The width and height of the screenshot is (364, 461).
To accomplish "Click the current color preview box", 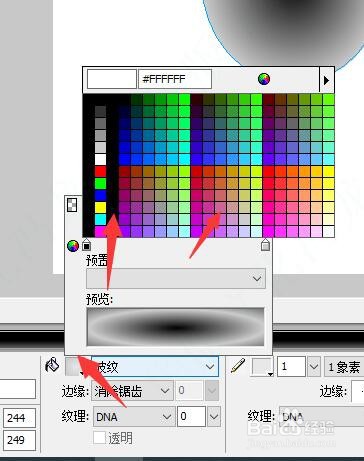I will 112,79.
